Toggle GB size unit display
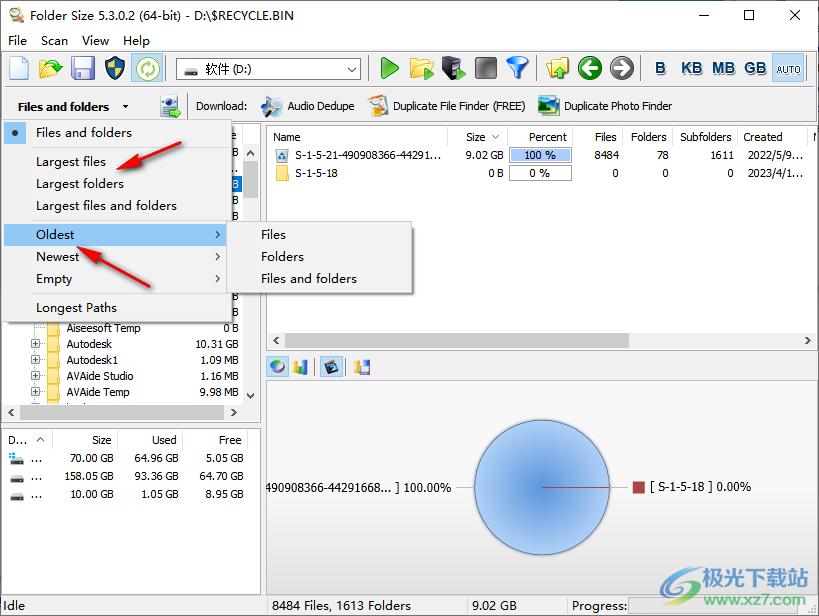819x616 pixels. [x=755, y=68]
